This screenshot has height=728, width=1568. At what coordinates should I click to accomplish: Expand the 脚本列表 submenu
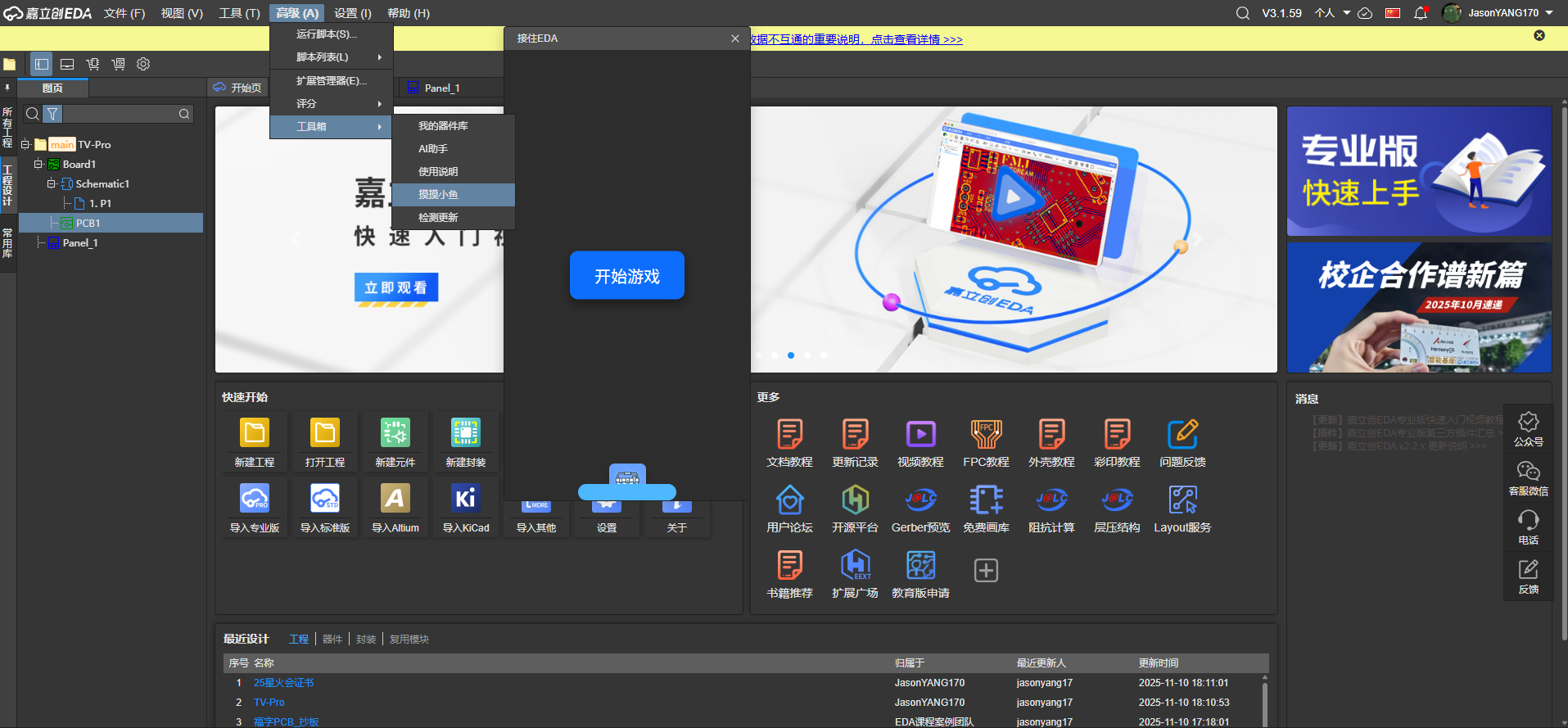pyautogui.click(x=332, y=57)
